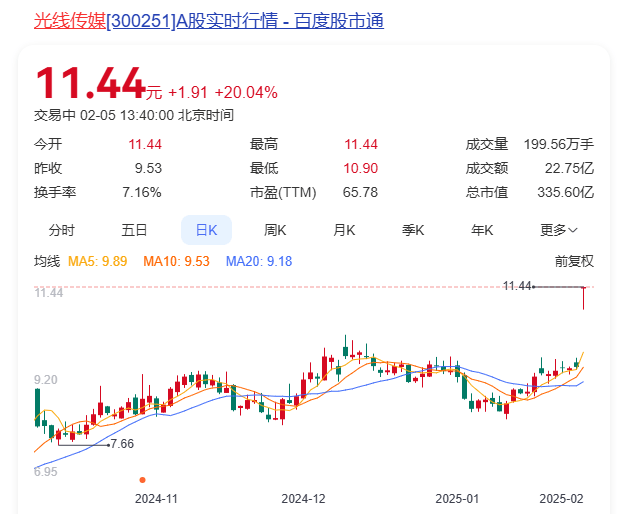Click the 2024-12 date axis label
The image size is (628, 514).
pos(303,497)
